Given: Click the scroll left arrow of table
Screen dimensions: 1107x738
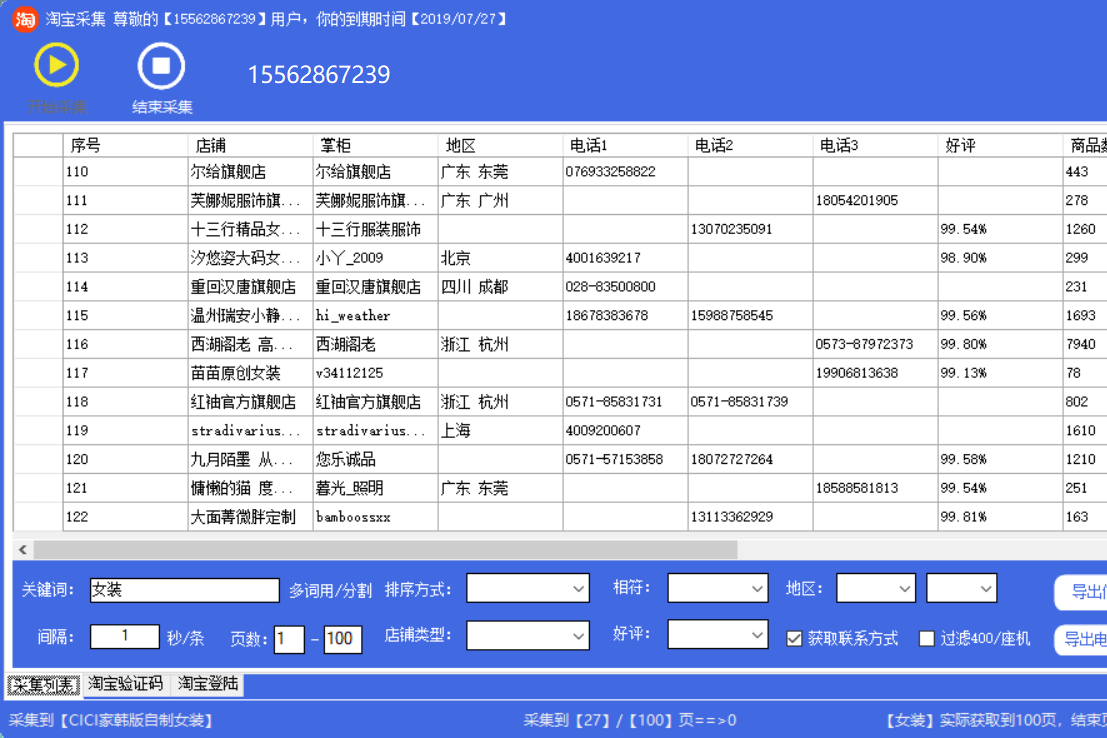Looking at the screenshot, I should click(23, 549).
